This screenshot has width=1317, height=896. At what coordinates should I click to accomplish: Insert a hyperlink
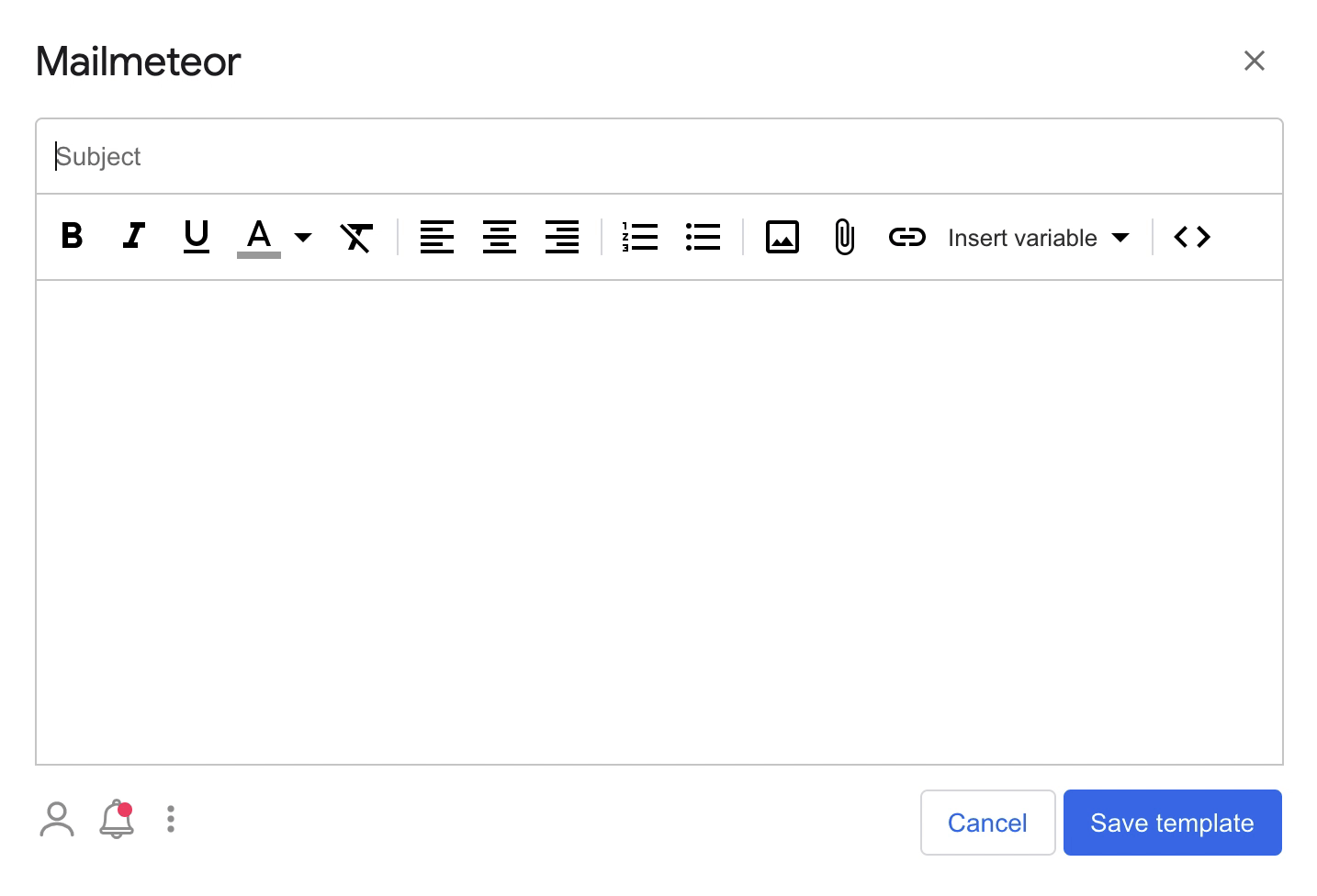point(907,237)
